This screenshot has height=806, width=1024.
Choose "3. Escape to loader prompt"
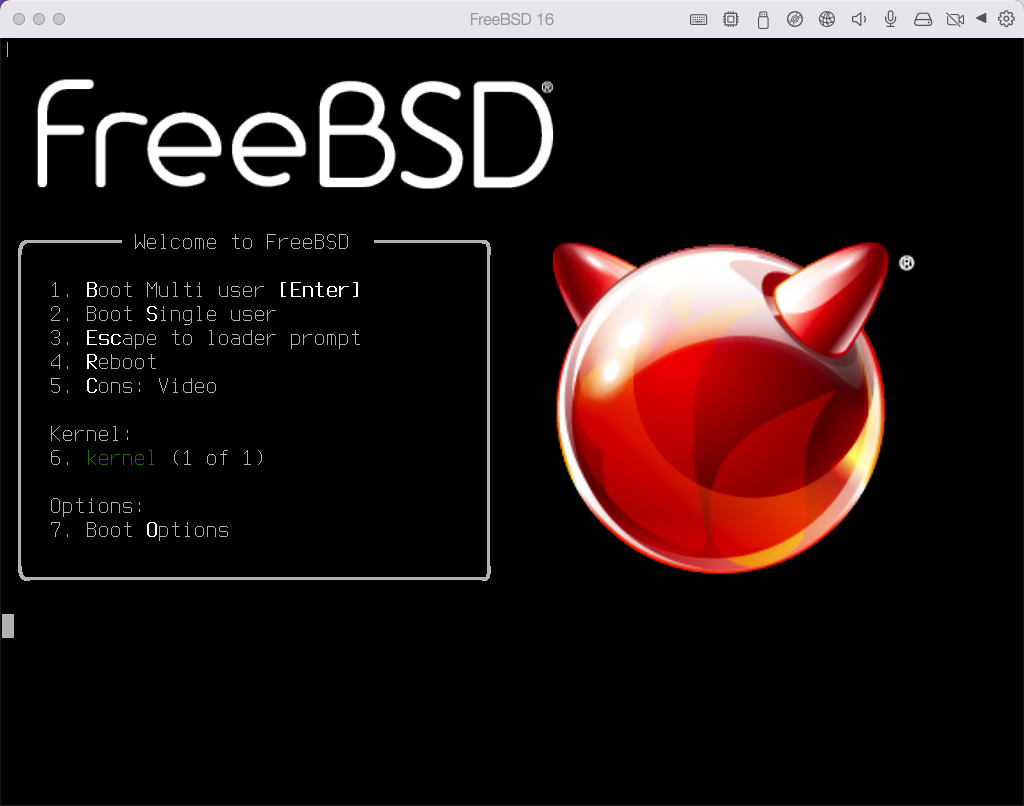tap(205, 338)
